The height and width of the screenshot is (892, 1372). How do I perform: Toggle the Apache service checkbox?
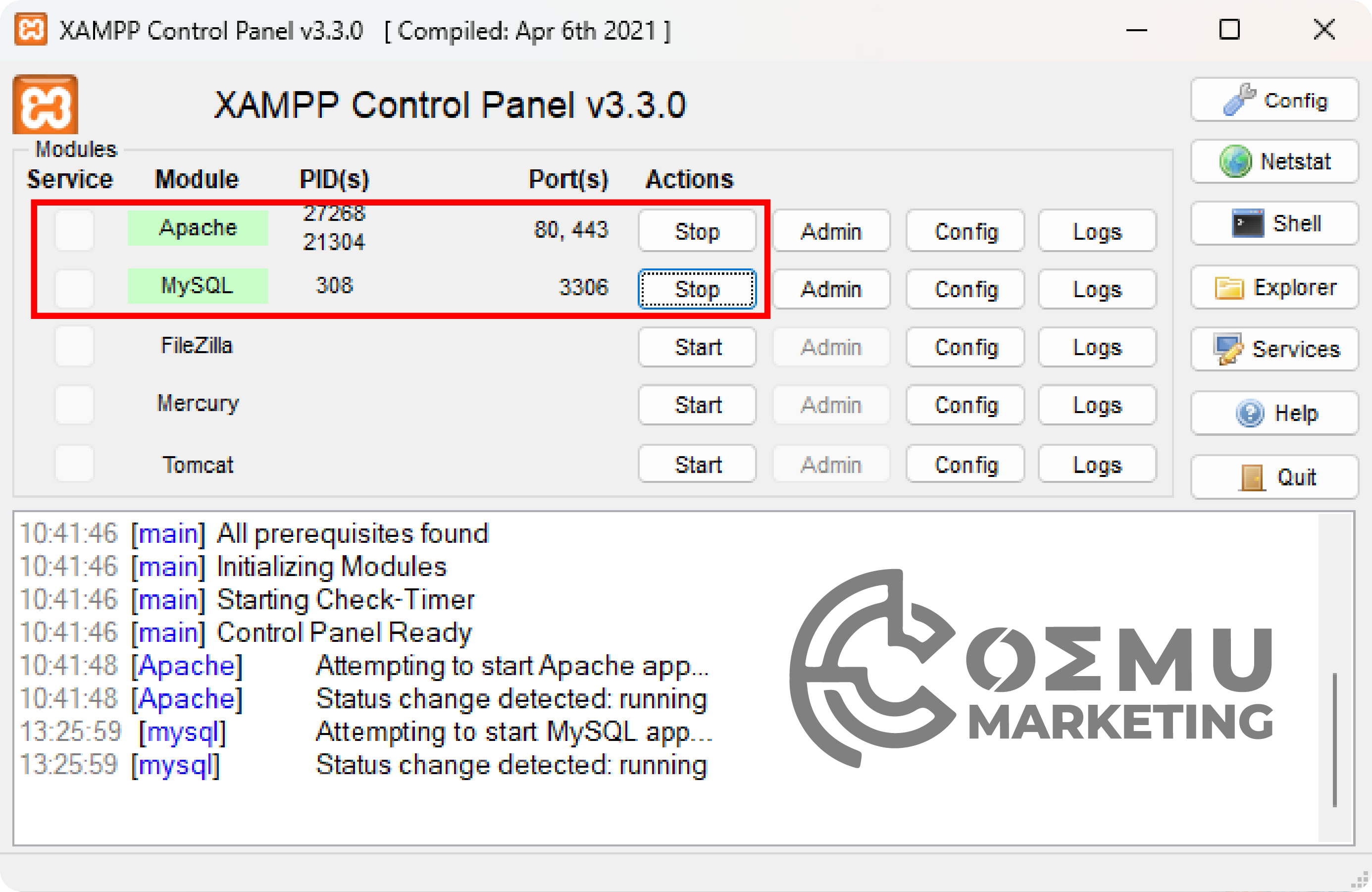click(74, 230)
